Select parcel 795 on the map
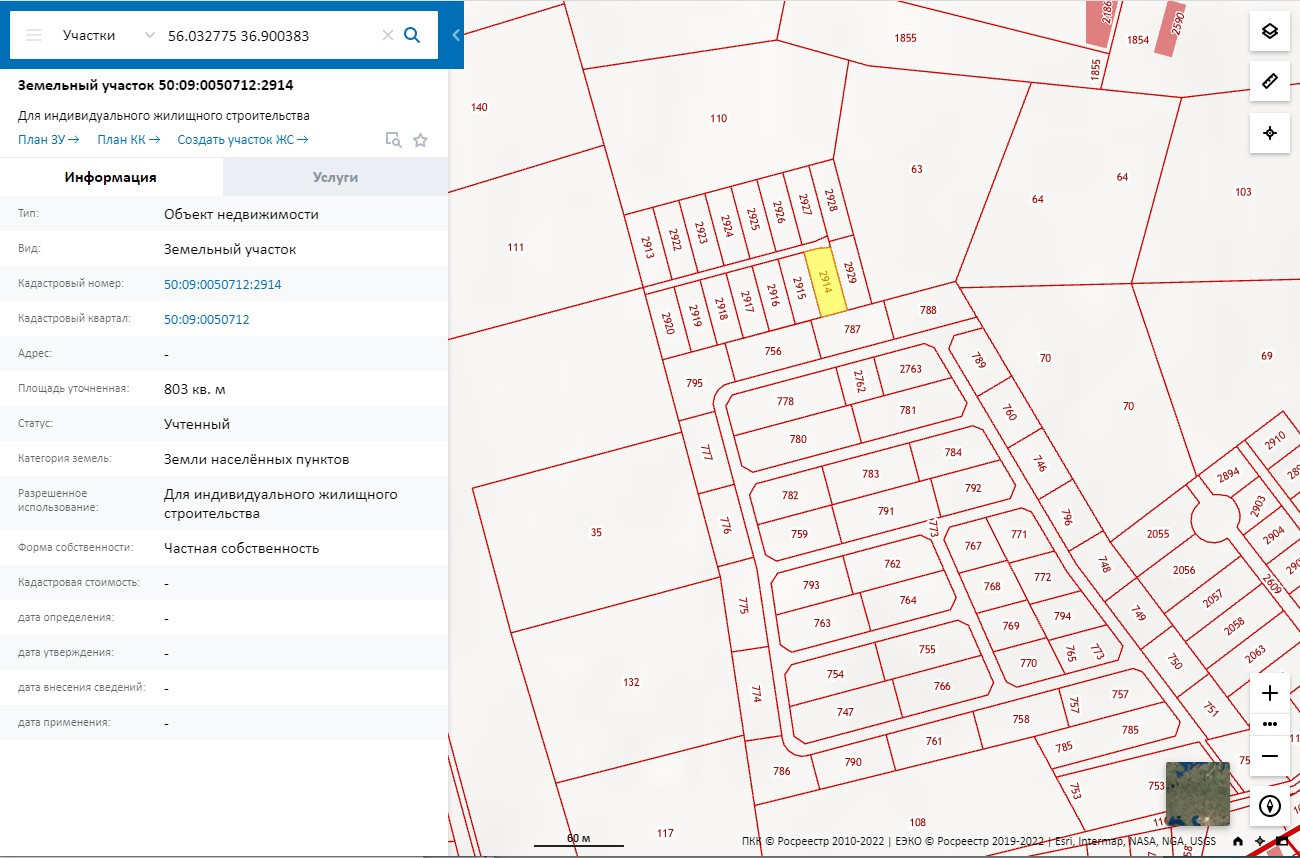Viewport: 1300px width, 858px height. 695,383
